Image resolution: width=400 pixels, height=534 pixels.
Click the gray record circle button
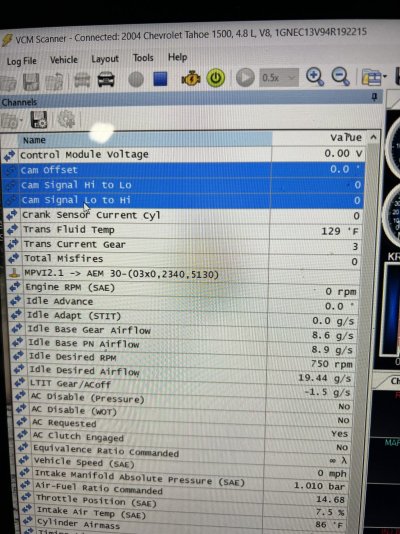[136, 80]
